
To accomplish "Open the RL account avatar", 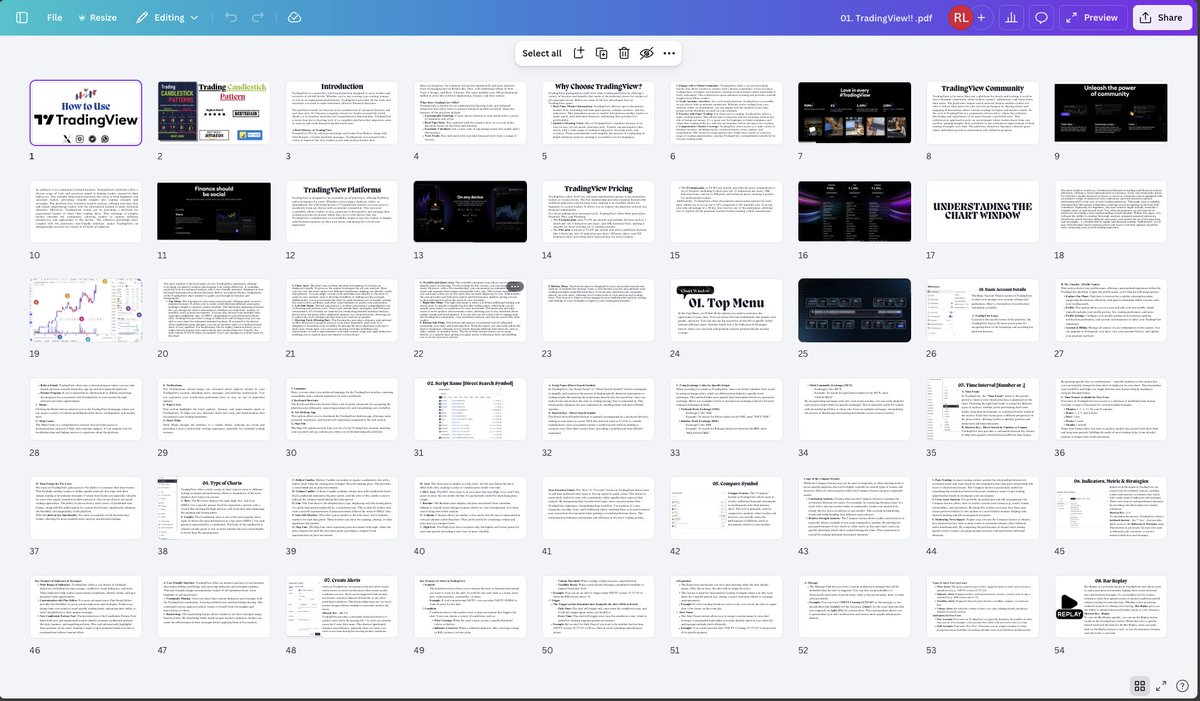I will click(960, 18).
